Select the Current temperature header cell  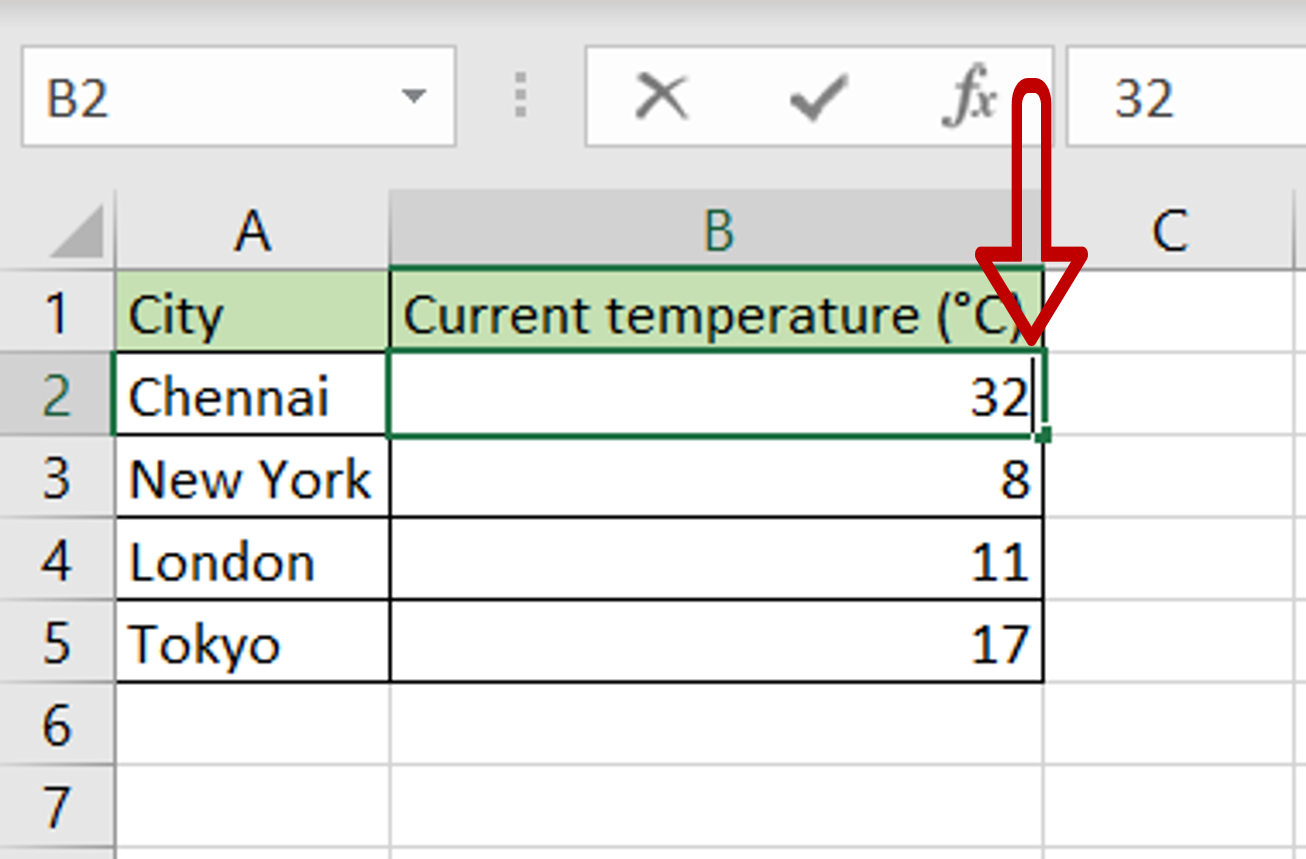click(x=715, y=314)
